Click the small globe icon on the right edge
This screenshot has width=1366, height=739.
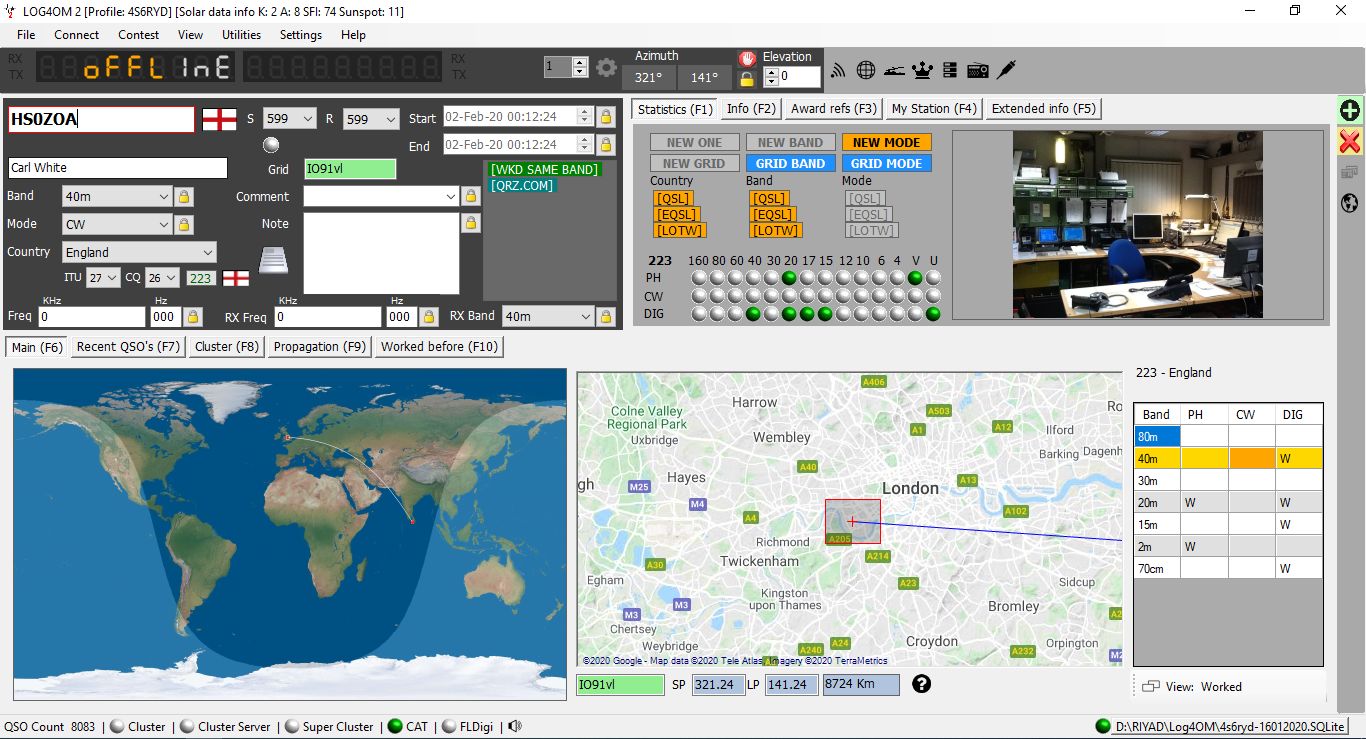tap(1350, 203)
